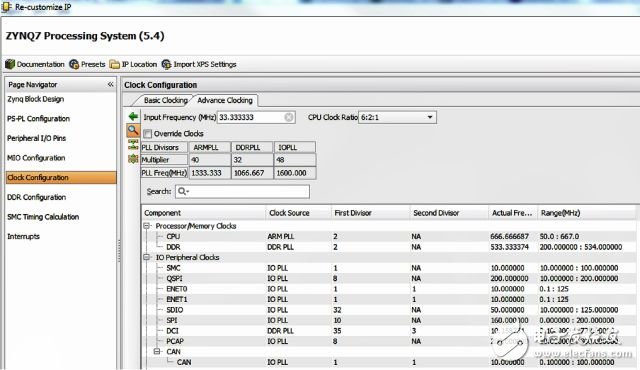
Task: Click the IP Location folder icon
Action: [x=115, y=64]
